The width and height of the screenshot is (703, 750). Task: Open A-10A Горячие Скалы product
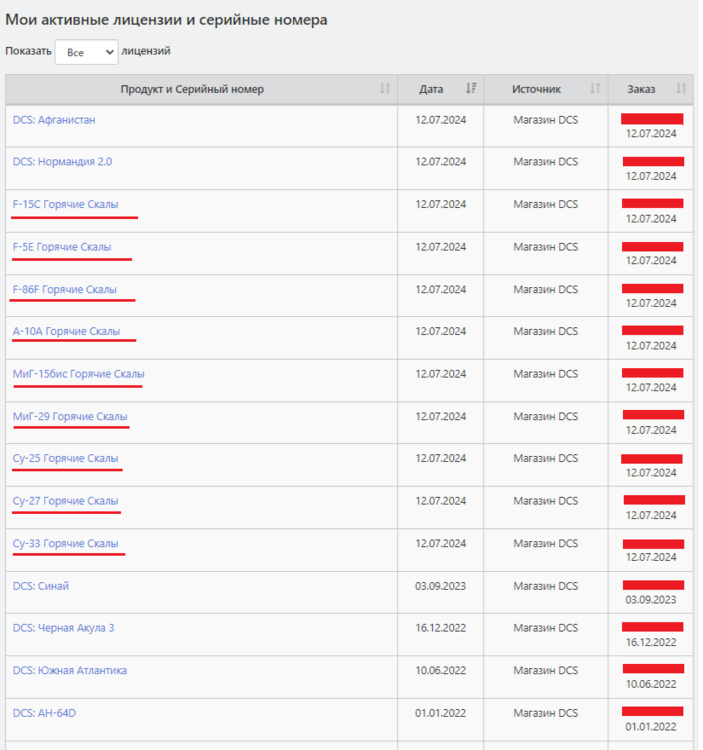coord(66,332)
